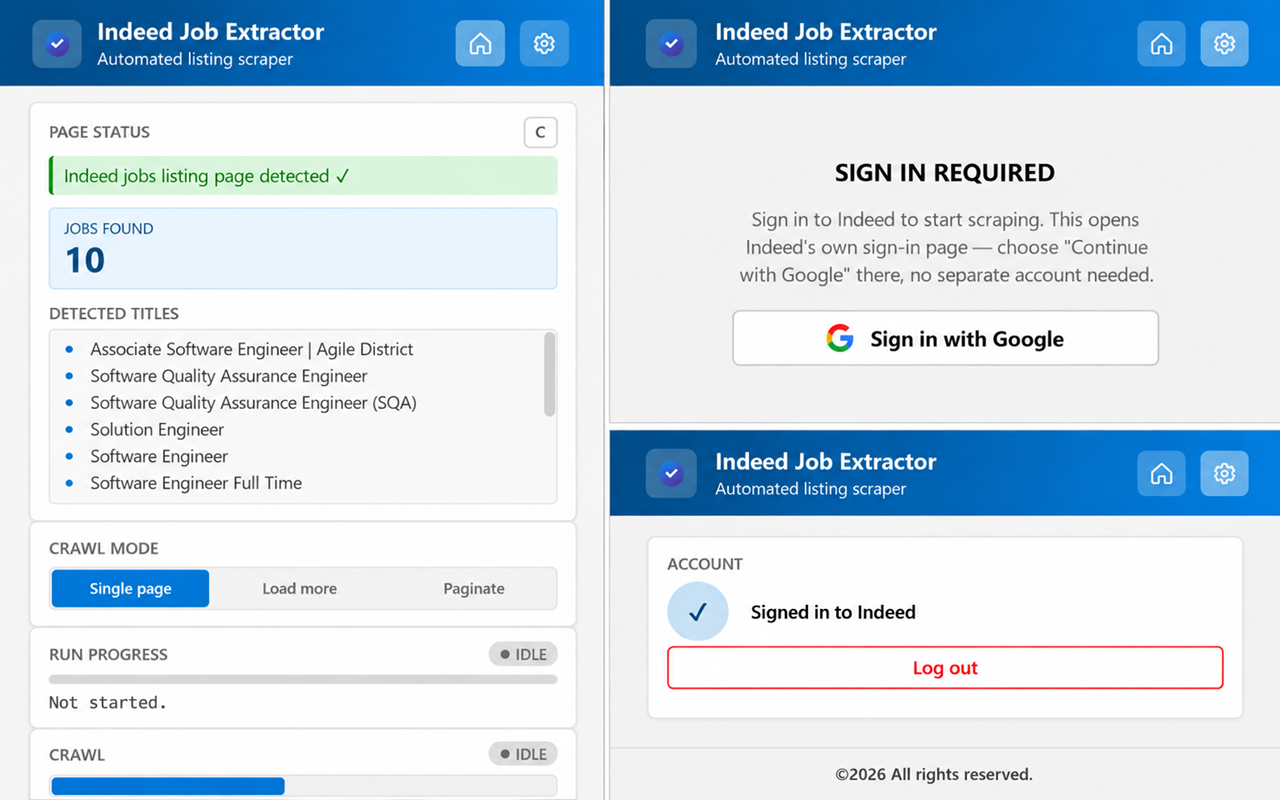Click the app logo badge in the left panel header

[x=57, y=44]
